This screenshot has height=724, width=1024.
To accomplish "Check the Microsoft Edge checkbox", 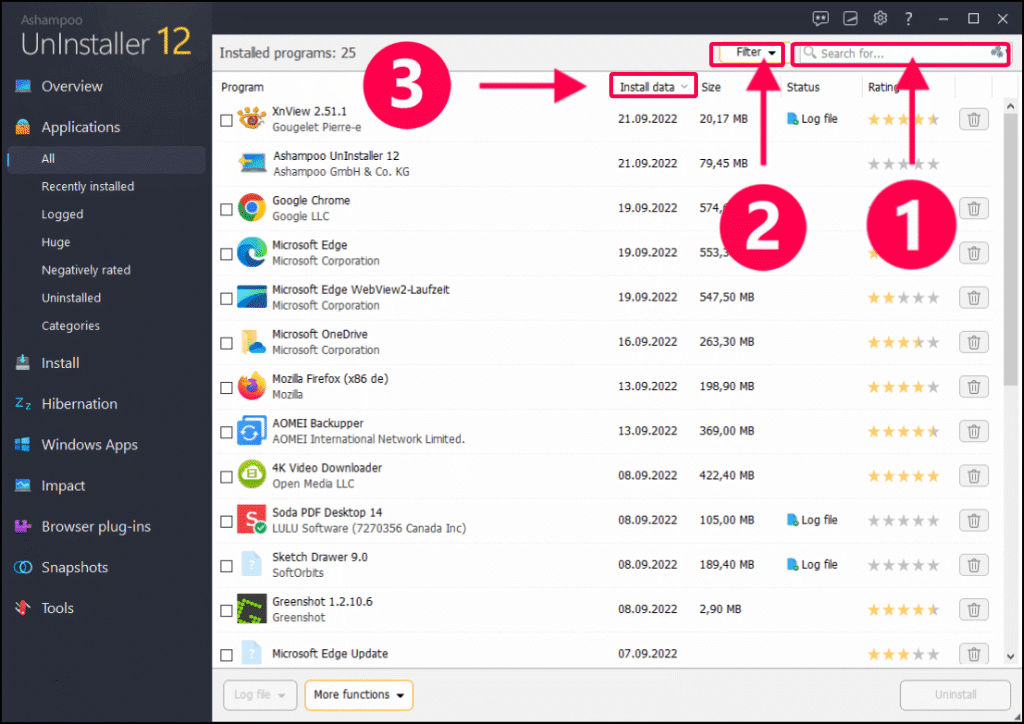I will (227, 254).
